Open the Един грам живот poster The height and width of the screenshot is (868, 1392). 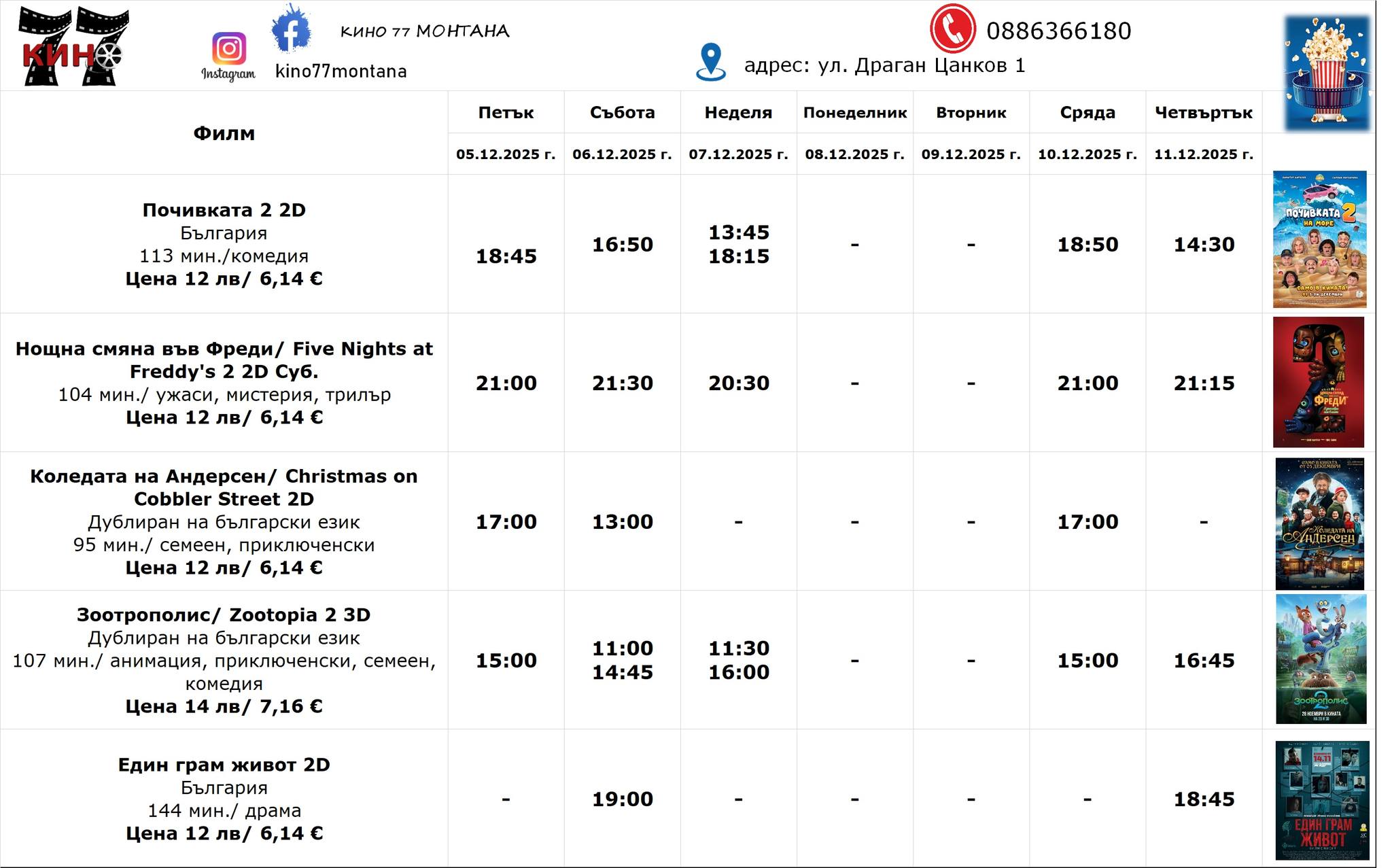coord(1321,801)
